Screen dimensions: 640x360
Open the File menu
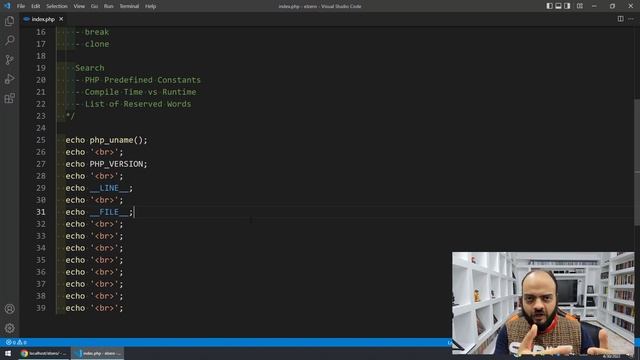coord(21,6)
